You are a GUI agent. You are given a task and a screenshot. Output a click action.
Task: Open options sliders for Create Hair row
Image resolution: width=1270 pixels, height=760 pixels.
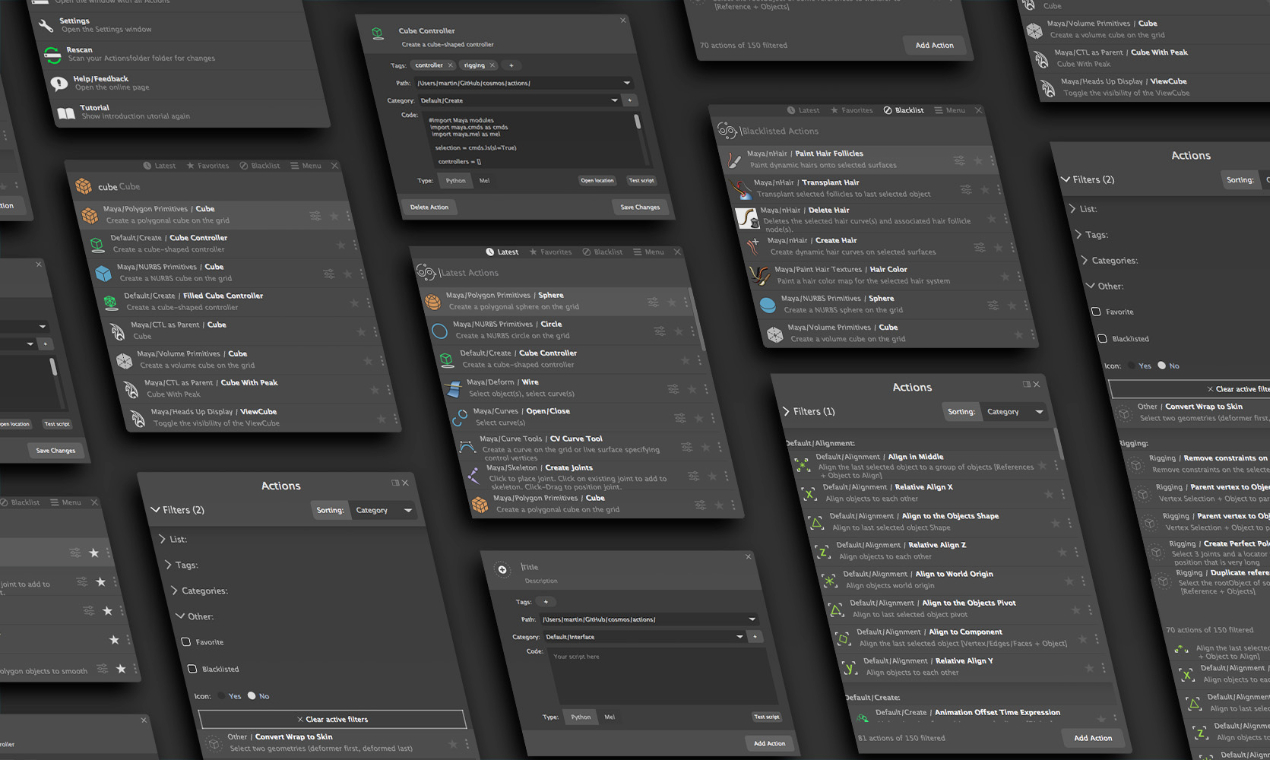(x=981, y=246)
